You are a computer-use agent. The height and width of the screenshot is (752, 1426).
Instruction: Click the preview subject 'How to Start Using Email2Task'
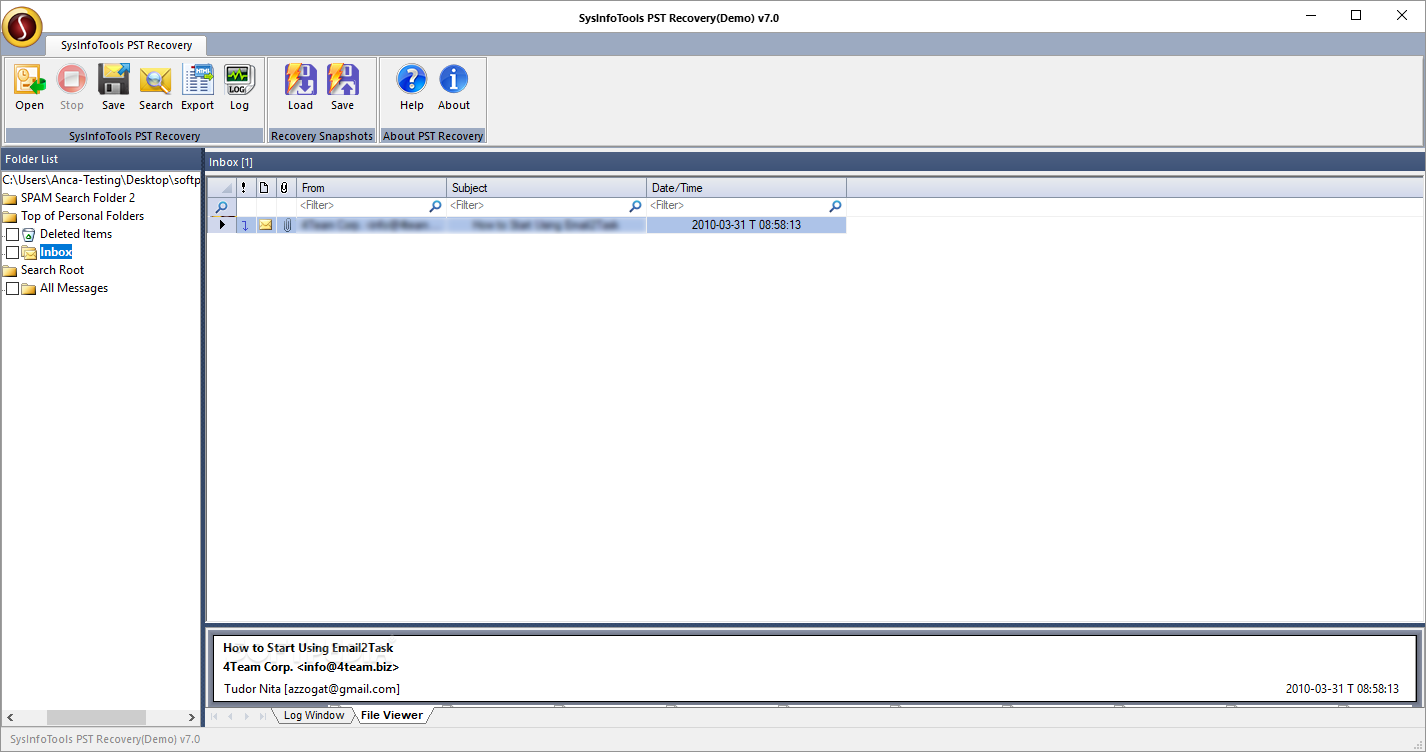point(308,648)
